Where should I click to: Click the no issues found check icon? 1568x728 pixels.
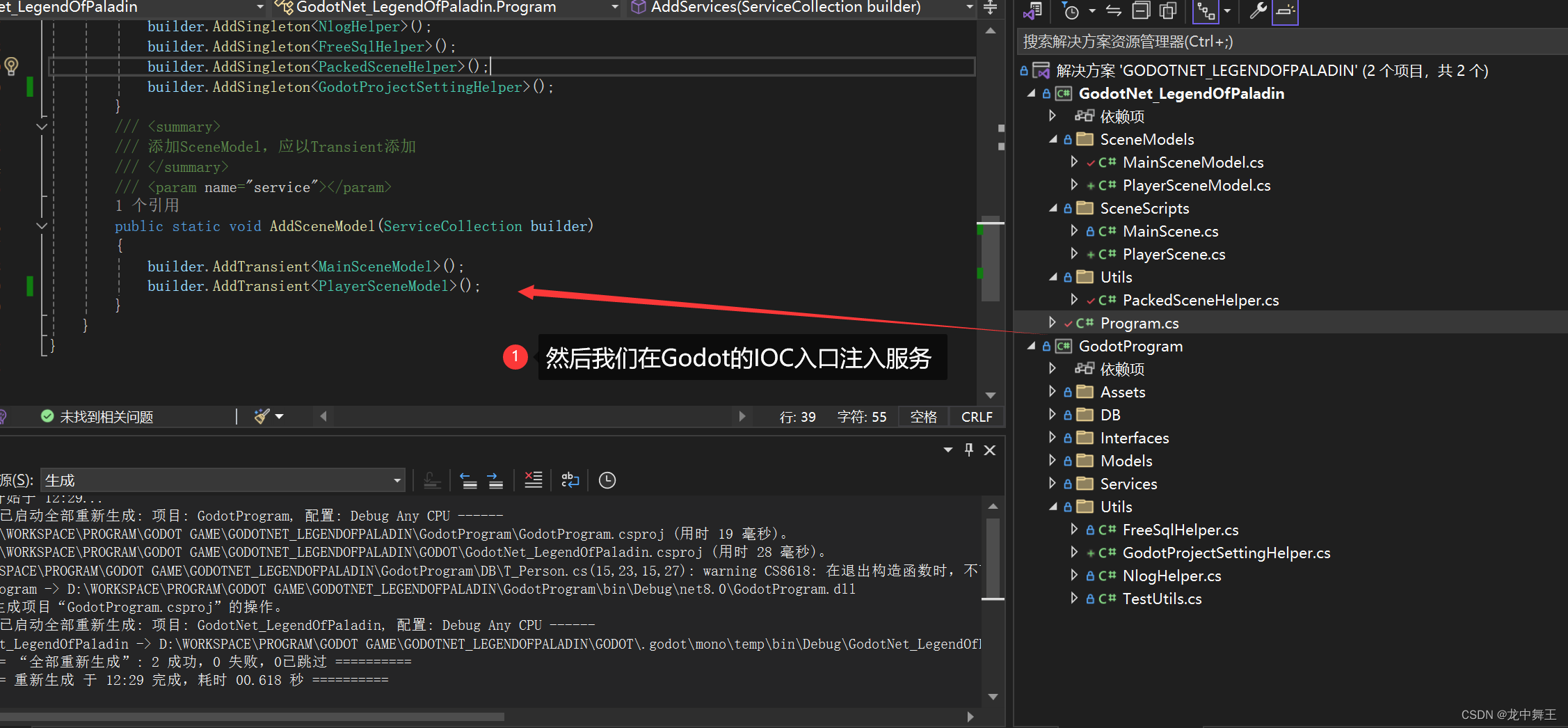click(47, 416)
